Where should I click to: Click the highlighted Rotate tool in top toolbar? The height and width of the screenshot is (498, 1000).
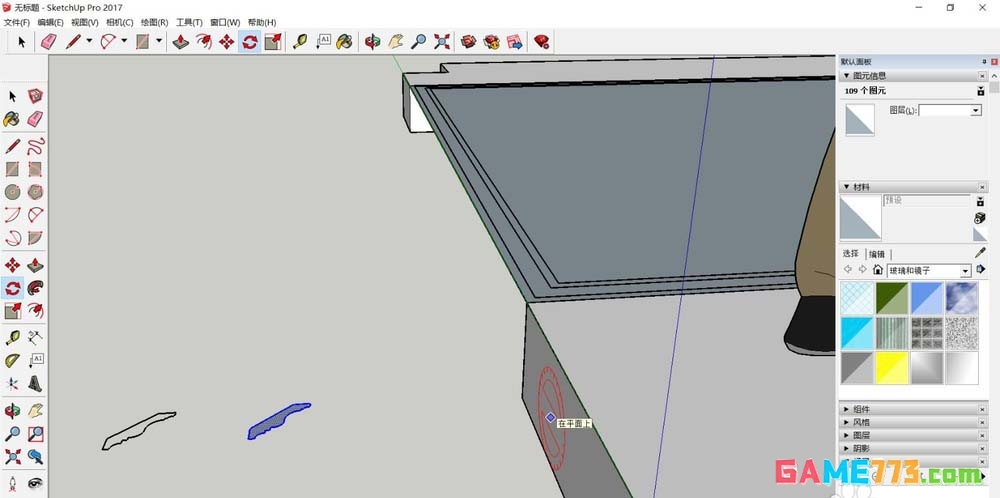click(x=249, y=42)
